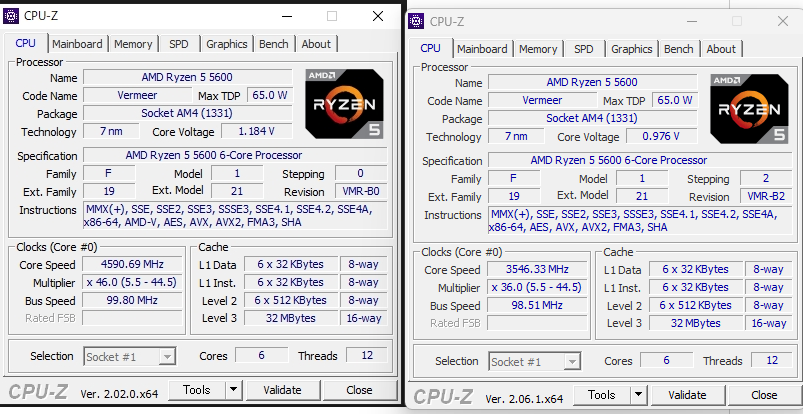Click empty Rated FSB field in right window
The image size is (803, 414).
(537, 323)
